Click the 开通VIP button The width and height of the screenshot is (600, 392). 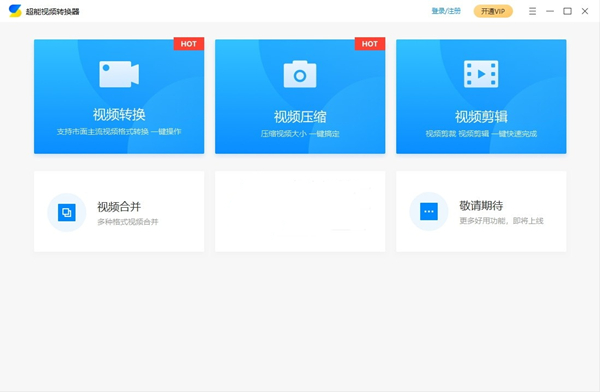[x=493, y=11]
